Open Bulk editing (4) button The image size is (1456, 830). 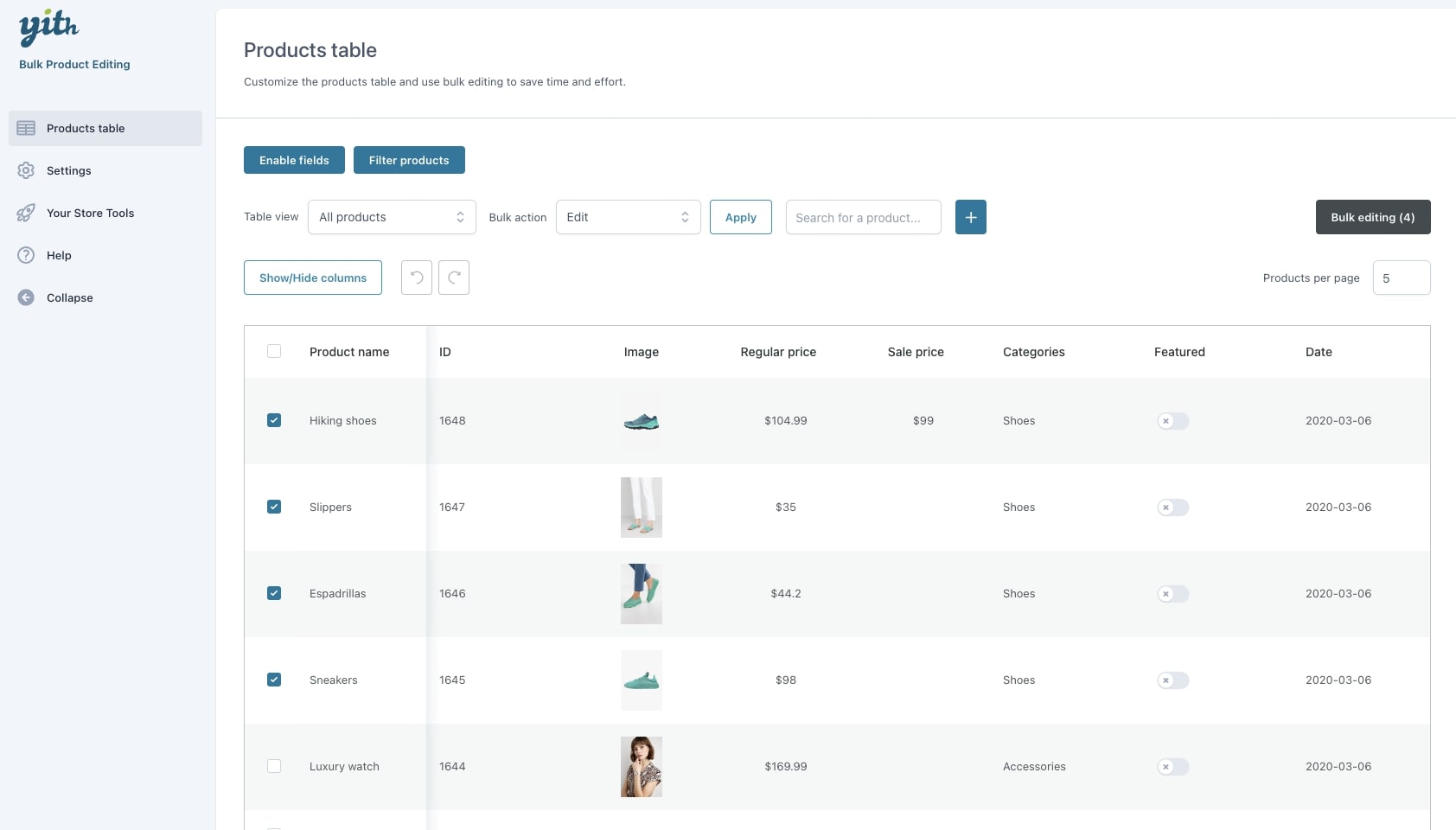[1372, 217]
